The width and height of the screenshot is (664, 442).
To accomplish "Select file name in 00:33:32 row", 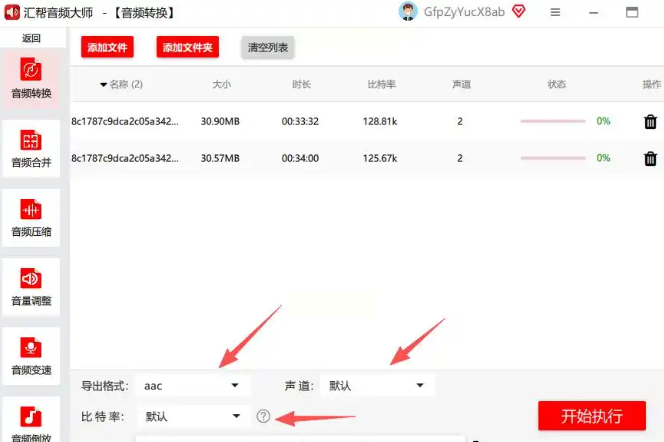I will [x=125, y=122].
